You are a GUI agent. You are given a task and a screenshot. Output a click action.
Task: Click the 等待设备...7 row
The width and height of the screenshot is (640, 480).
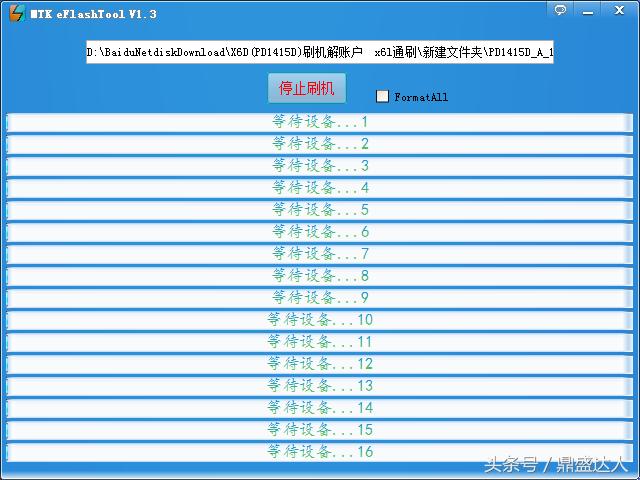click(320, 254)
